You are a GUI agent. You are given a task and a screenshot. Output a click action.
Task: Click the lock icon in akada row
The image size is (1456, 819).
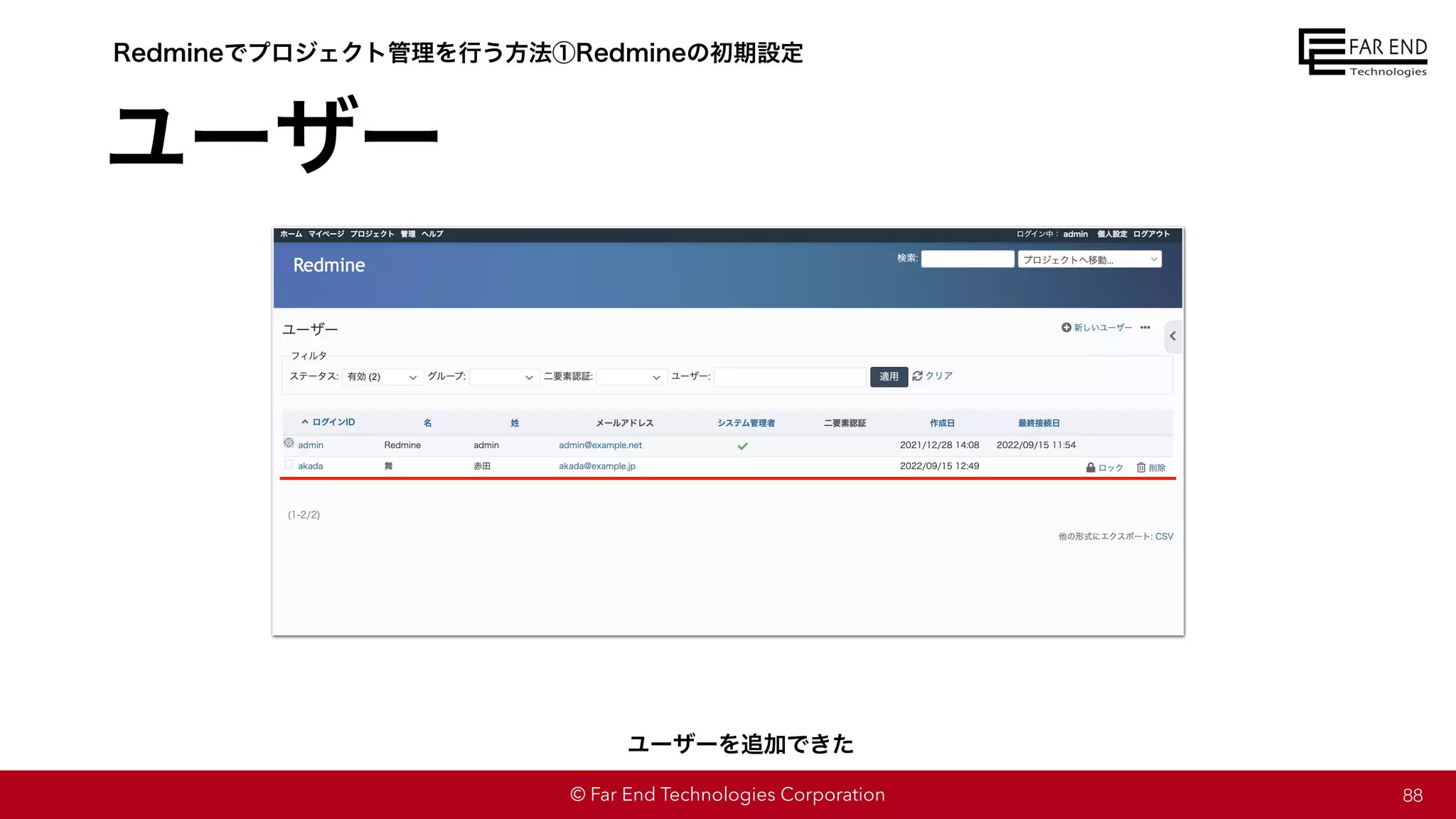[x=1091, y=468]
